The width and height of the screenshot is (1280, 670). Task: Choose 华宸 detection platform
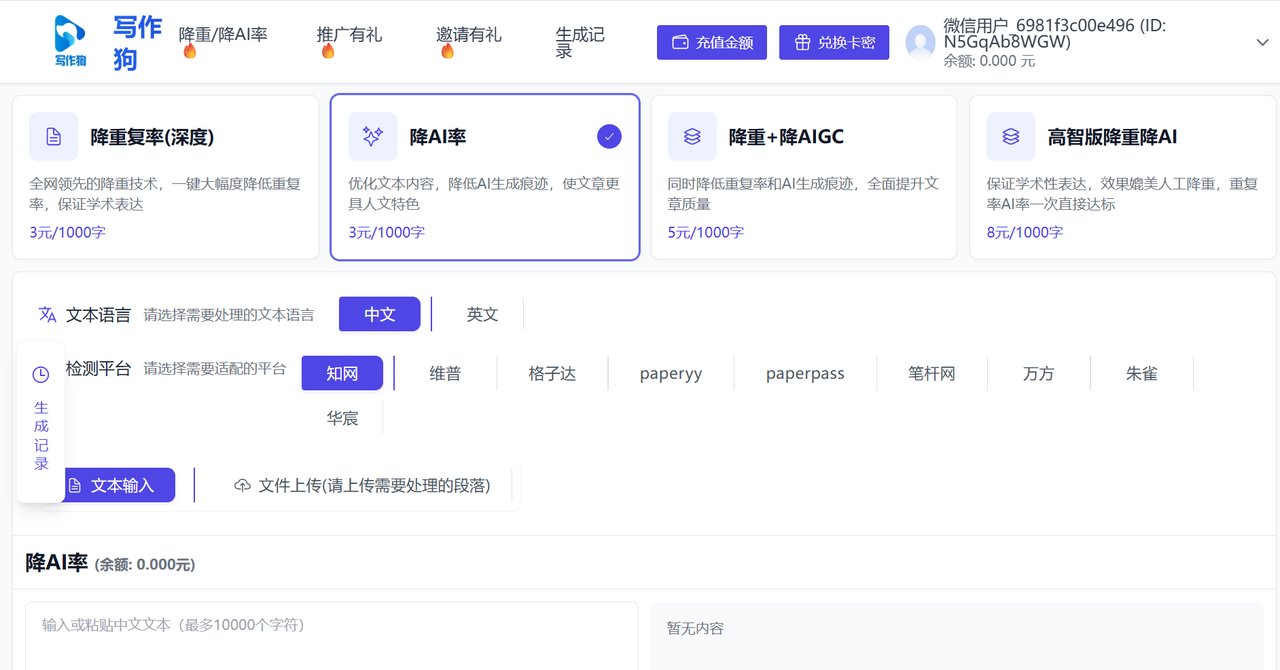pos(342,418)
